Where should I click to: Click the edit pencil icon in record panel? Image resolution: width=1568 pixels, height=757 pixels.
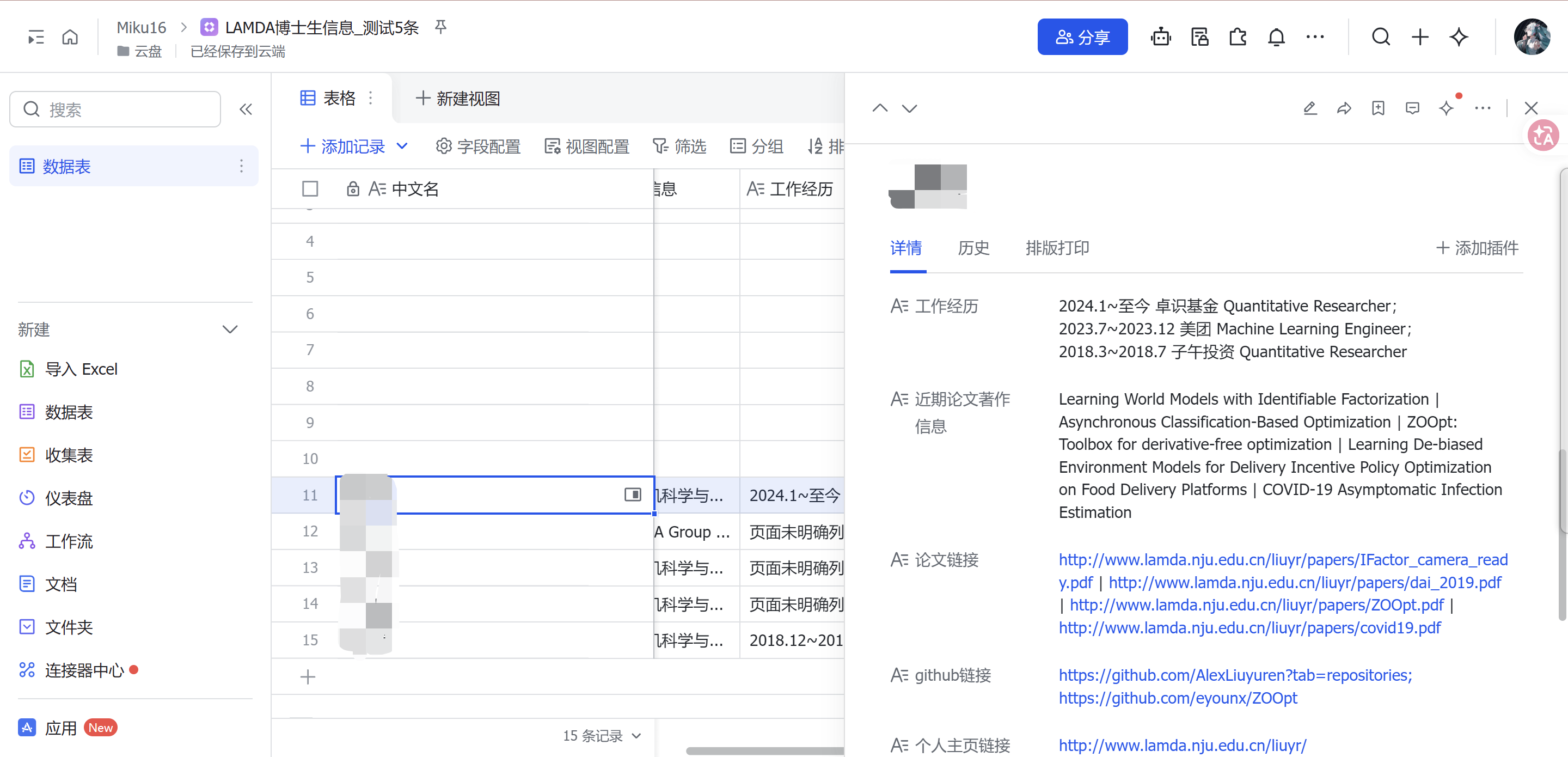[1310, 108]
